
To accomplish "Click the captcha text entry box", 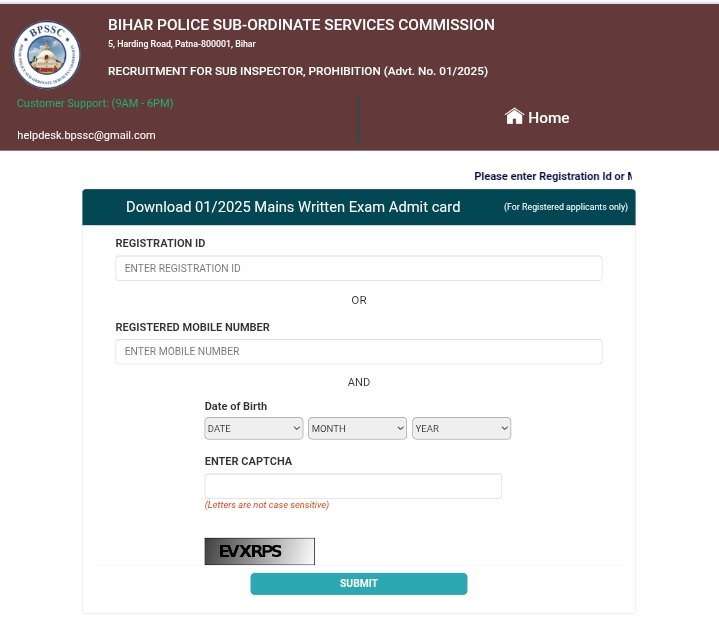I will point(352,486).
